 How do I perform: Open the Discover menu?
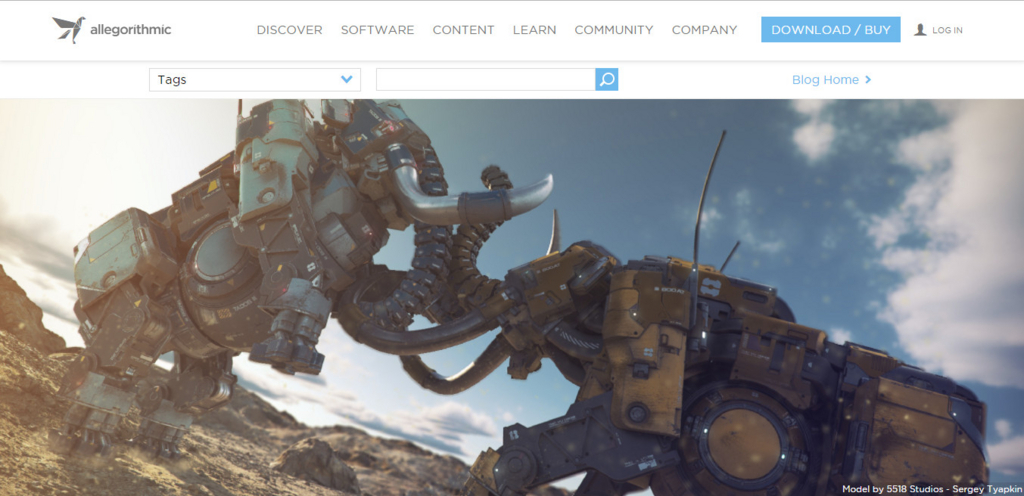(x=289, y=30)
